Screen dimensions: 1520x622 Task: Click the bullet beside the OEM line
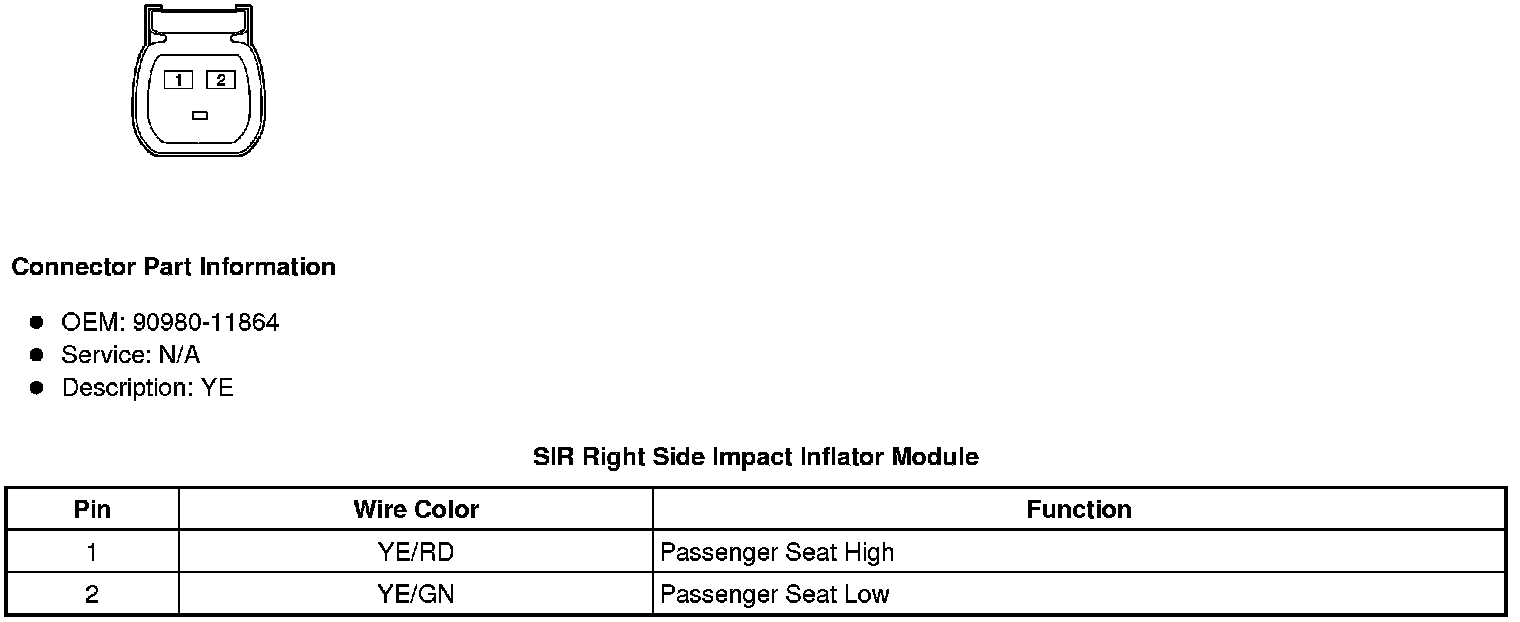click(x=37, y=322)
